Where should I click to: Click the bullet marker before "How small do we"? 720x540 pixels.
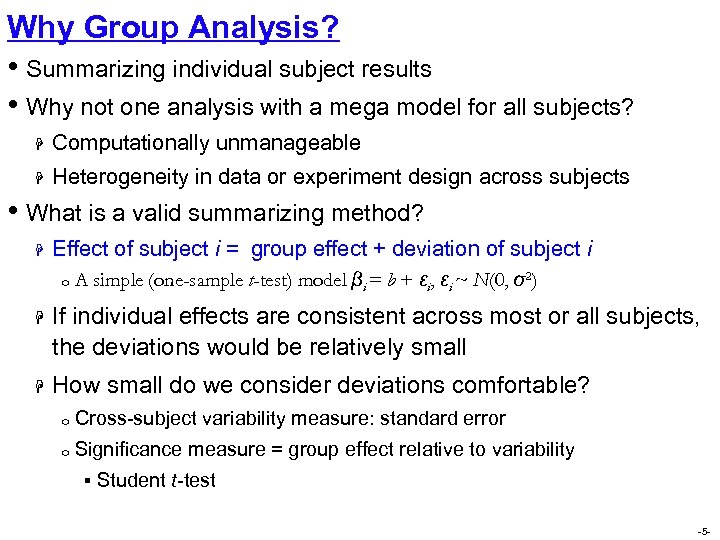(x=34, y=386)
